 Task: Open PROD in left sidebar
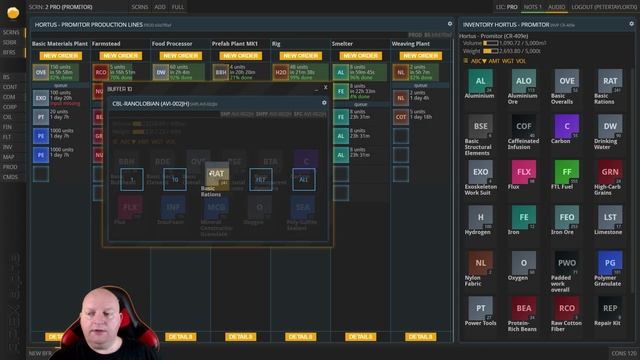[10, 167]
